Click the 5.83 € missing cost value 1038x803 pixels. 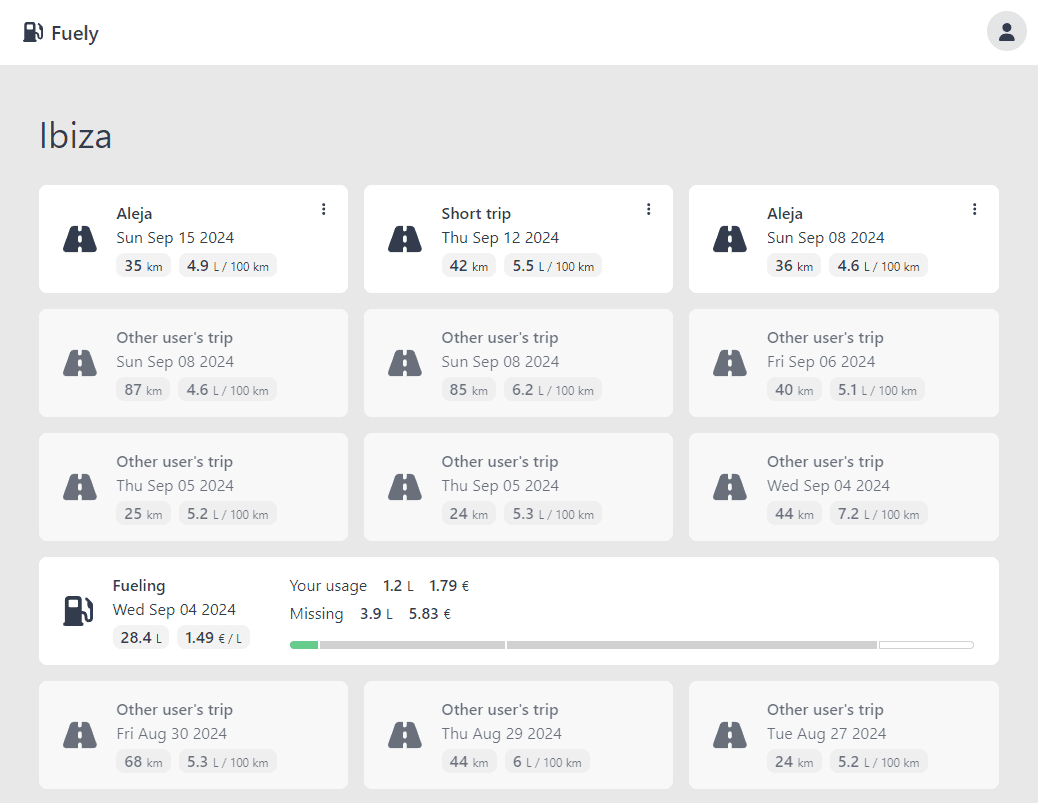pyautogui.click(x=430, y=614)
